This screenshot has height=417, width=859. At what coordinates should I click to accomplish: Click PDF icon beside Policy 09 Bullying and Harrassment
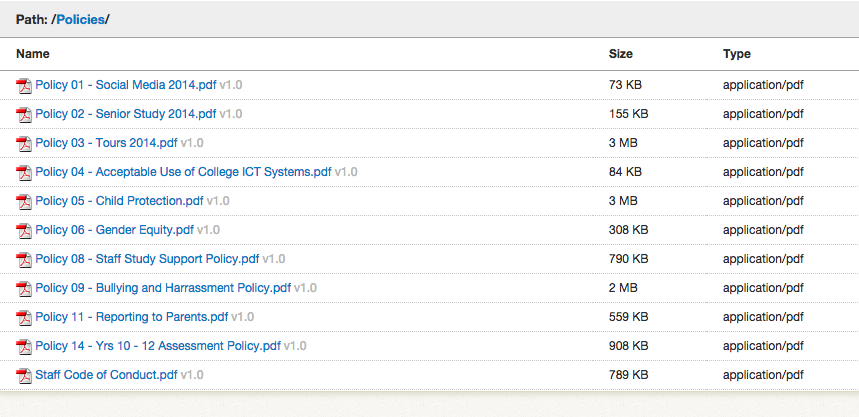pyautogui.click(x=24, y=288)
